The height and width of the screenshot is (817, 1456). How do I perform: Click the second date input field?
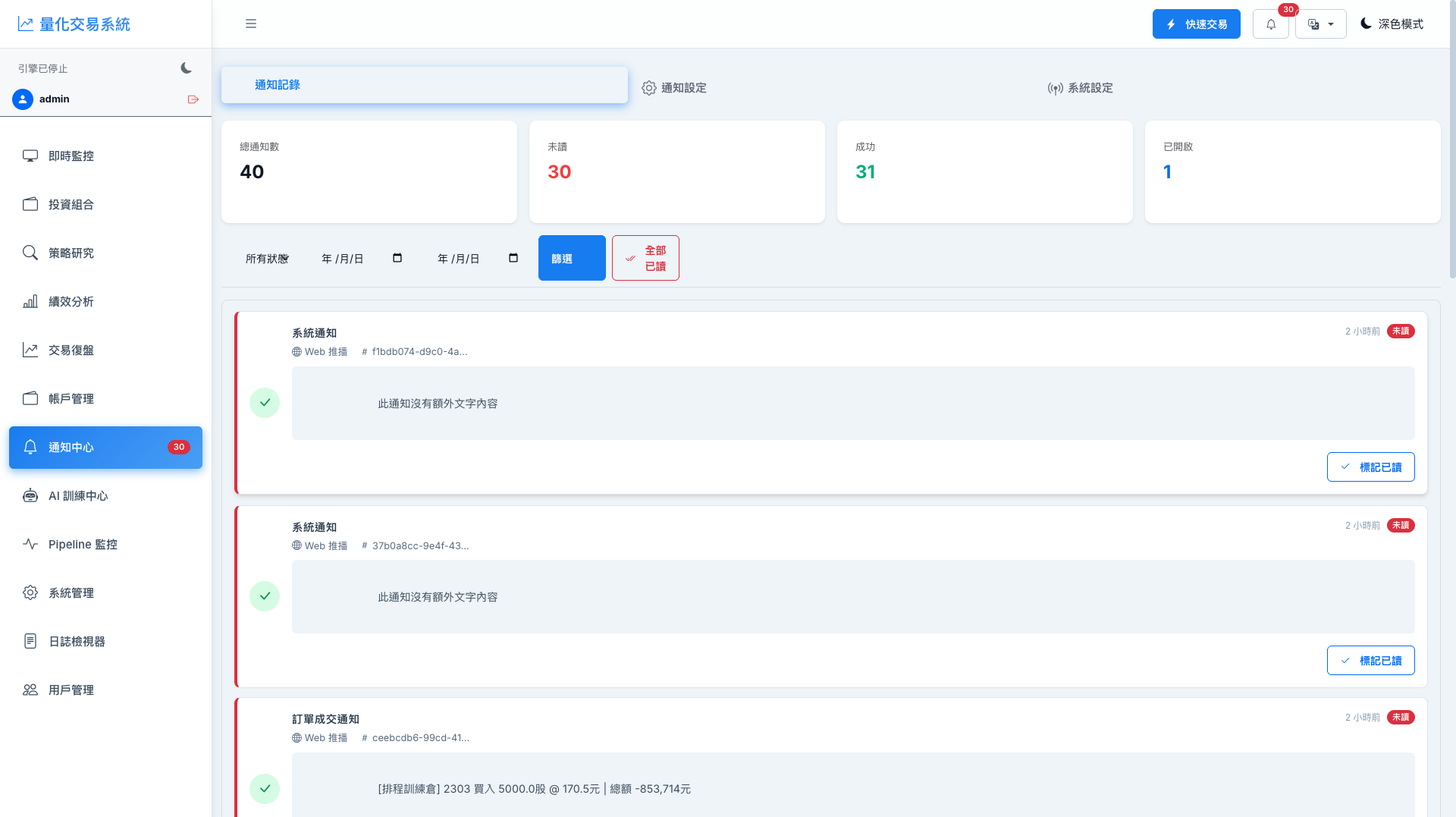(478, 259)
